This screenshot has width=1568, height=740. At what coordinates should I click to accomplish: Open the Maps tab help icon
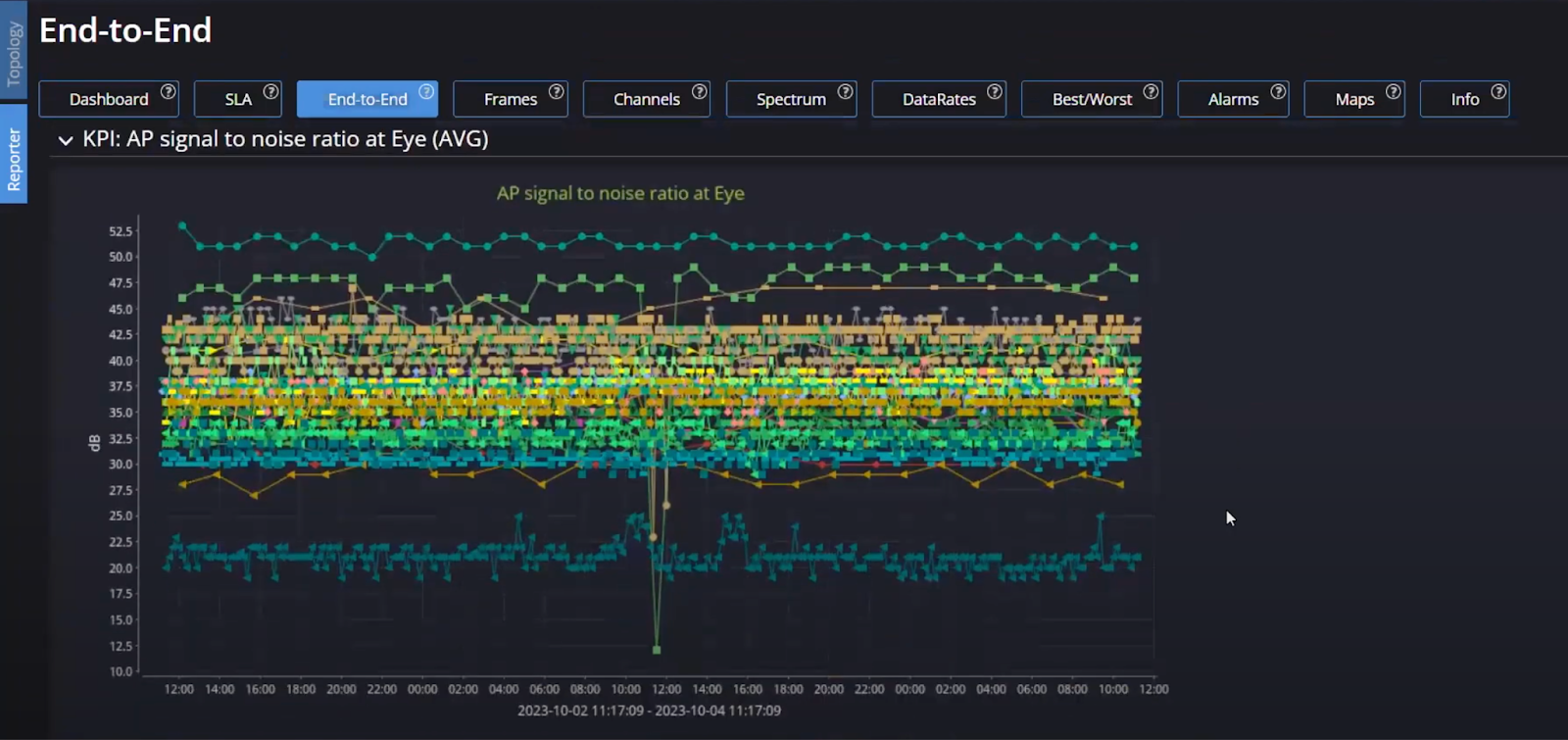point(1394,91)
